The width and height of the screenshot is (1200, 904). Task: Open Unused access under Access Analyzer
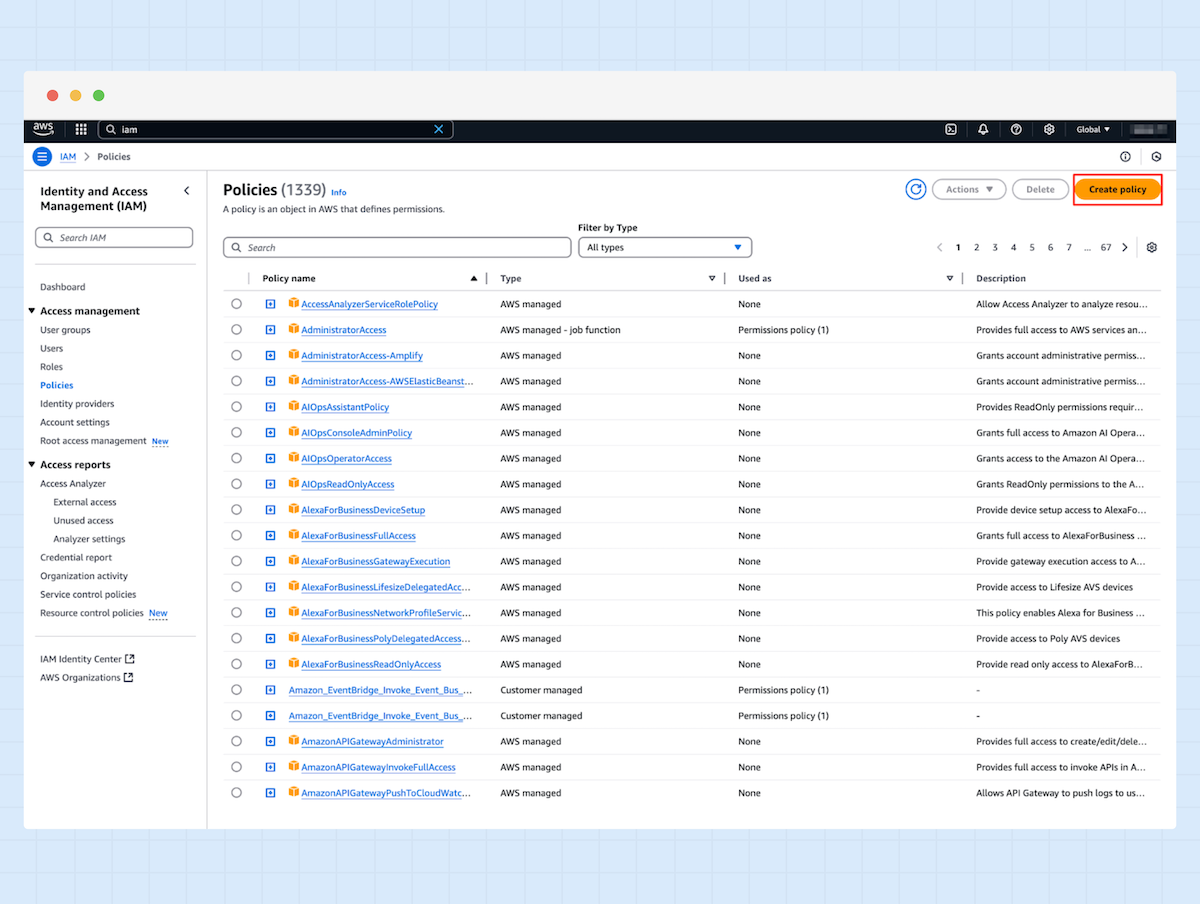point(83,520)
